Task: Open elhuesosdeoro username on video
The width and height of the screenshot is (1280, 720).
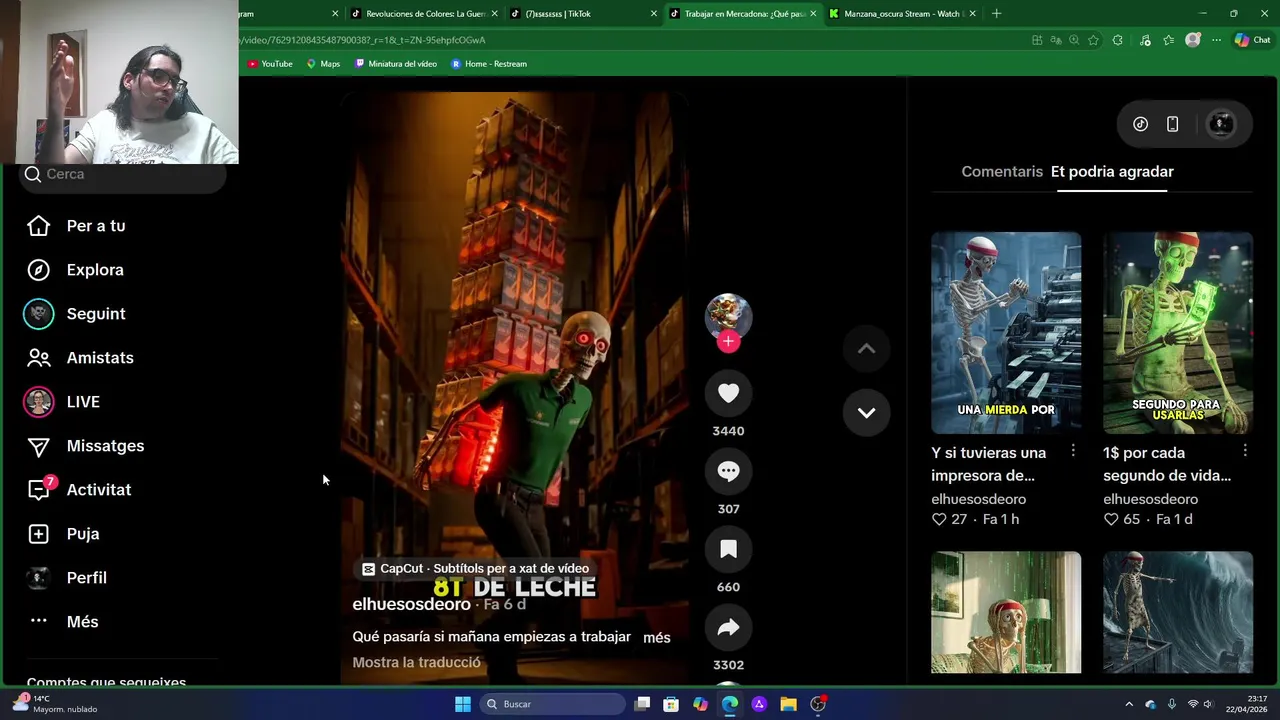Action: tap(411, 605)
